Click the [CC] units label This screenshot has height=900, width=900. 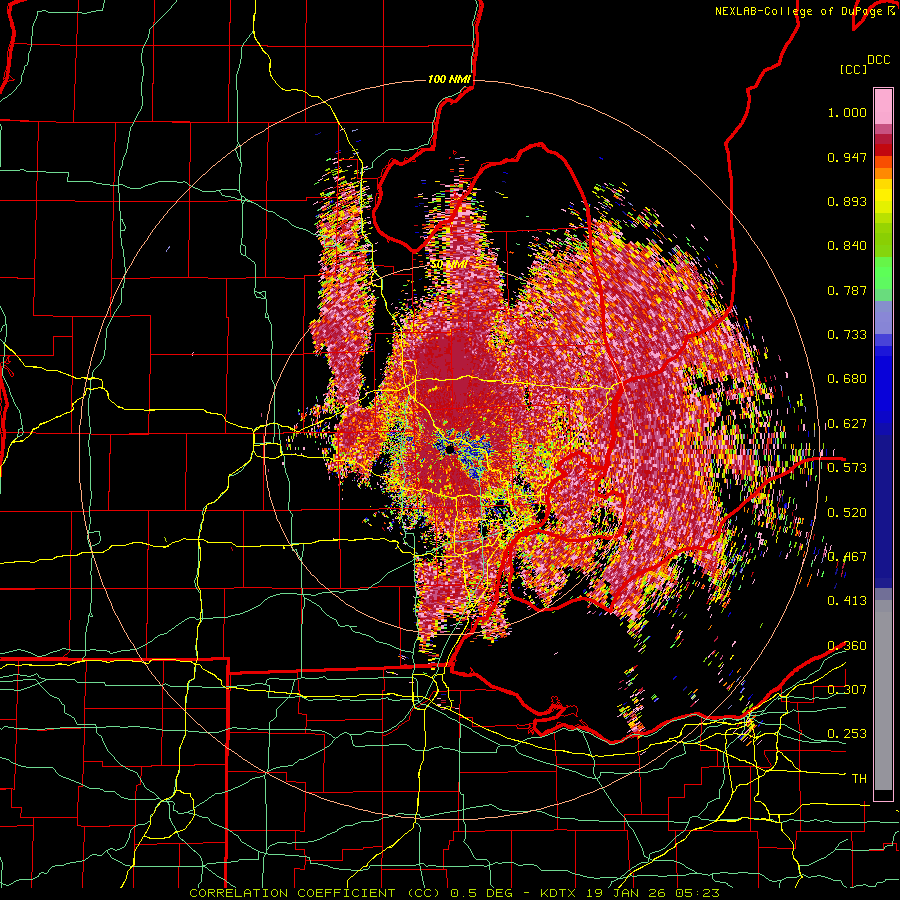pos(854,69)
